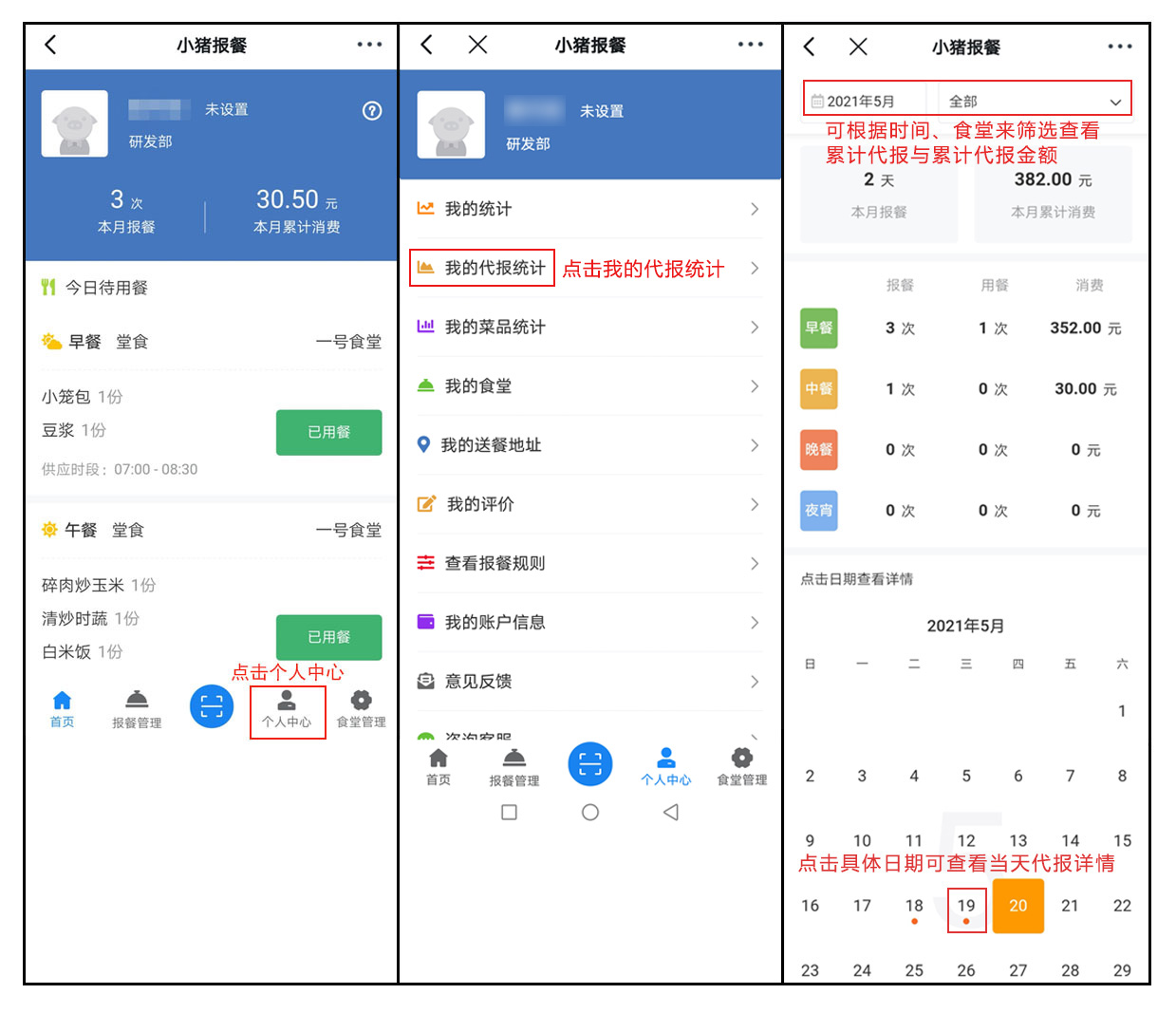
Task: Open 个人中心 tab on the middle screen
Action: [x=665, y=767]
